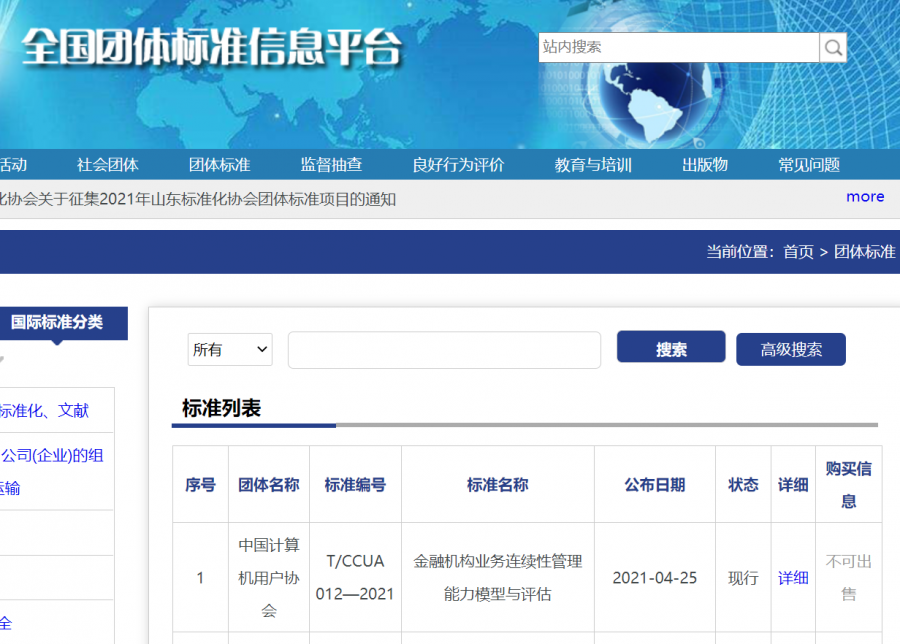Click 首页 in the breadcrumb
Viewport: 900px width, 644px height.
(798, 252)
